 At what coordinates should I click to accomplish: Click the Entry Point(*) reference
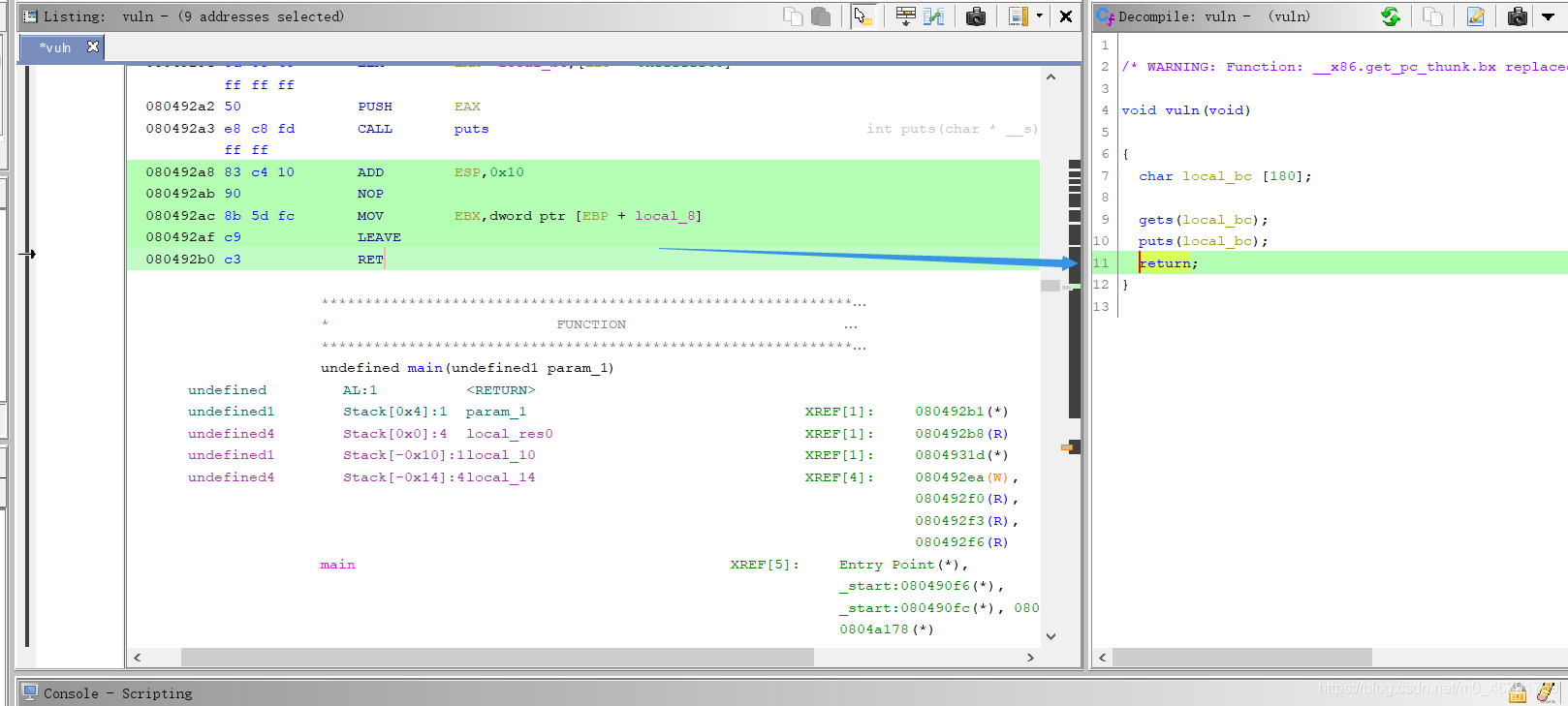pos(898,565)
